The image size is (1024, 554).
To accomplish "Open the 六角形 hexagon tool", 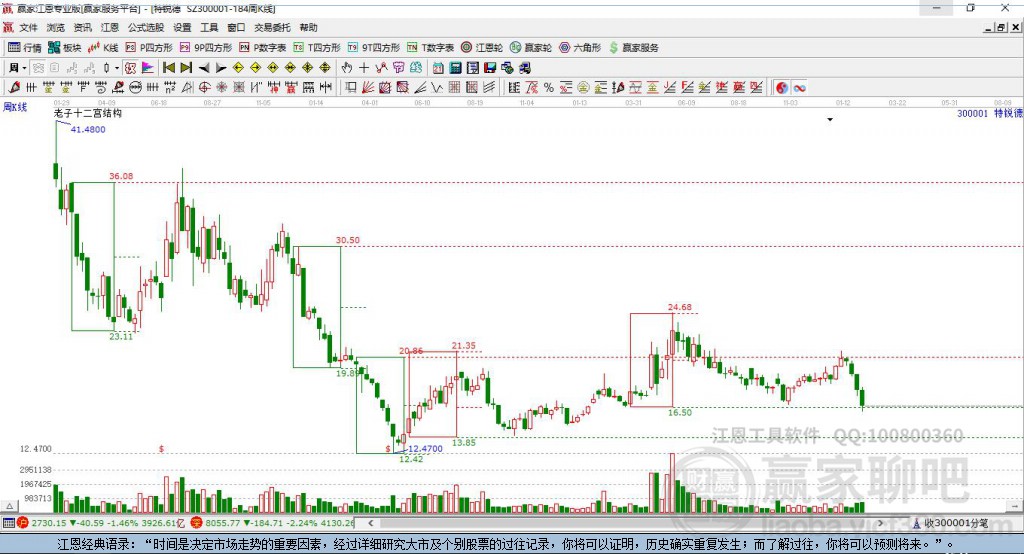I will pyautogui.click(x=580, y=48).
